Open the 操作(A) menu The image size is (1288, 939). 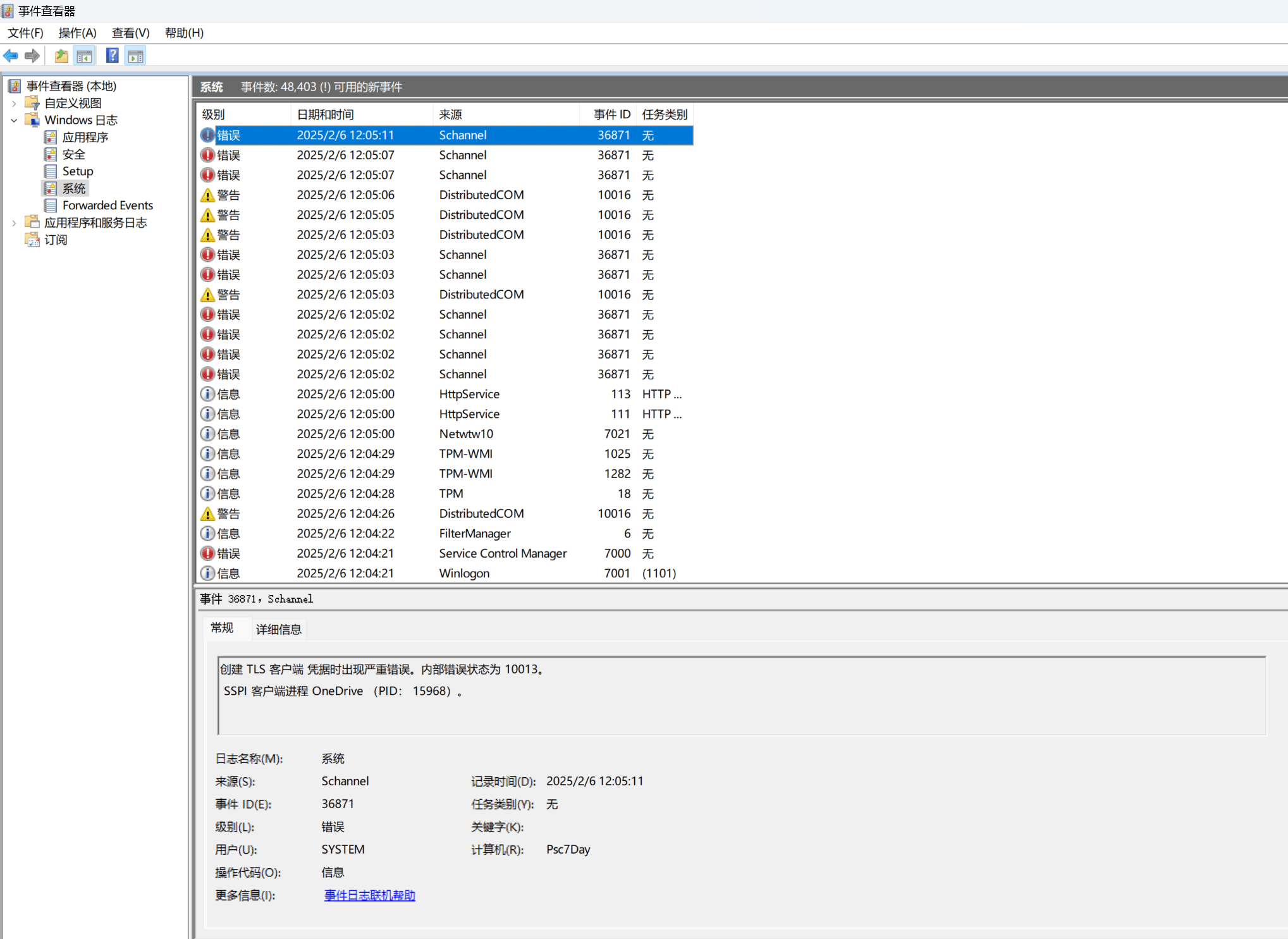coord(77,33)
